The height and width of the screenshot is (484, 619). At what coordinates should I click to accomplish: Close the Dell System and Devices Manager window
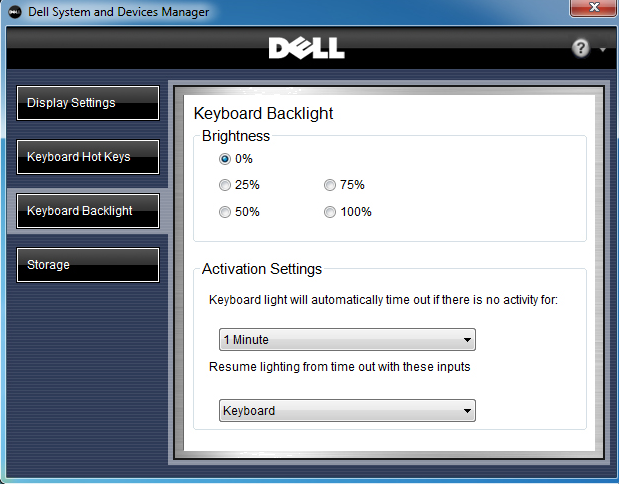pyautogui.click(x=594, y=8)
